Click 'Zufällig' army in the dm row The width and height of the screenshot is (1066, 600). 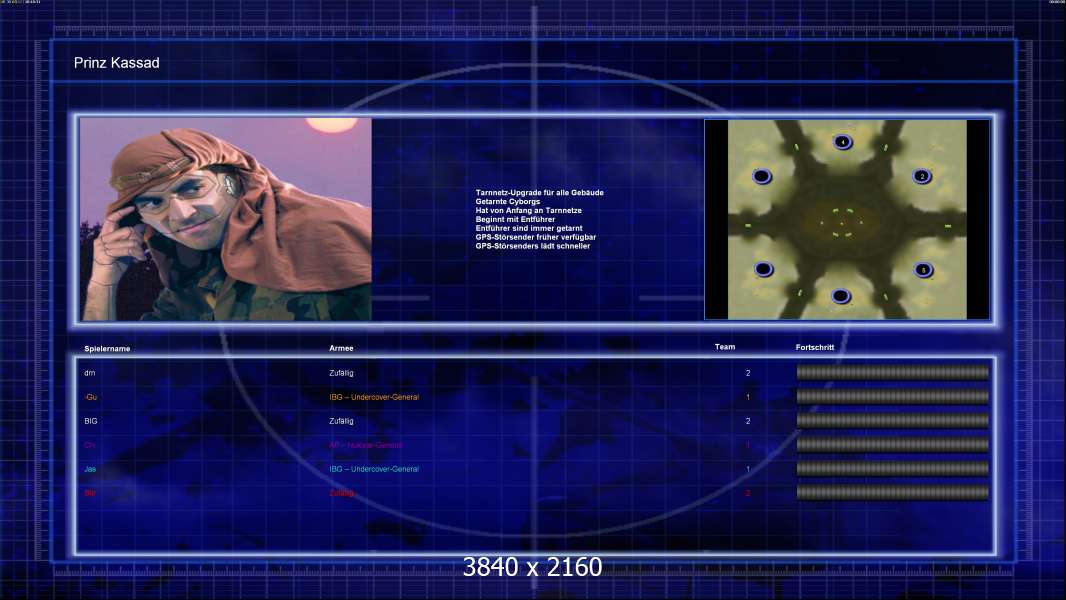(341, 373)
